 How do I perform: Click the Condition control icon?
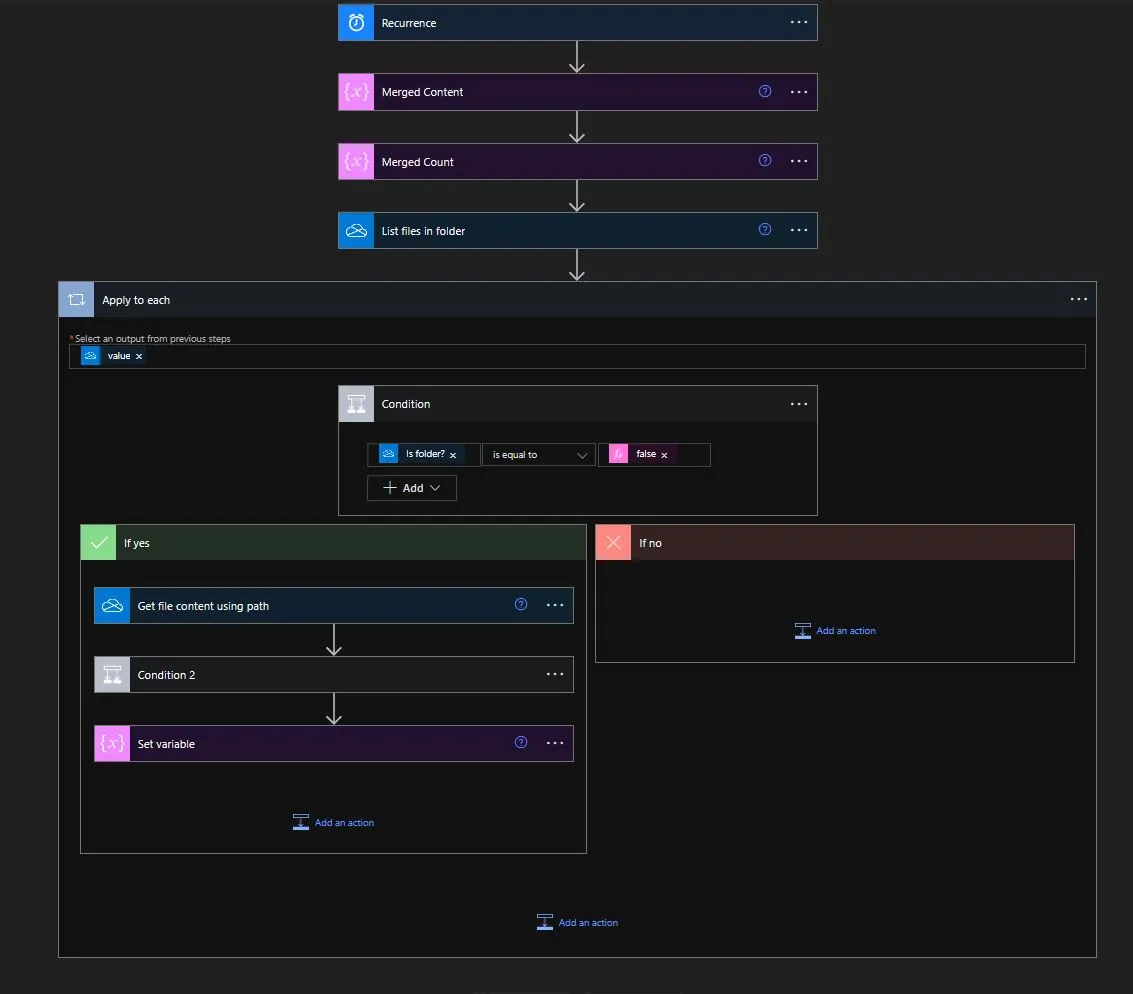356,404
